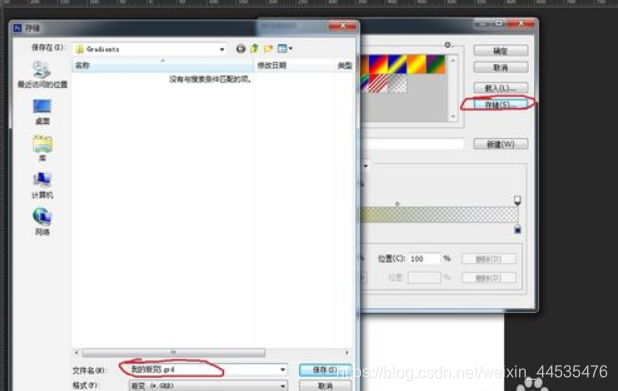Select the orange-yellow-orange gradient preset

[x=416, y=64]
